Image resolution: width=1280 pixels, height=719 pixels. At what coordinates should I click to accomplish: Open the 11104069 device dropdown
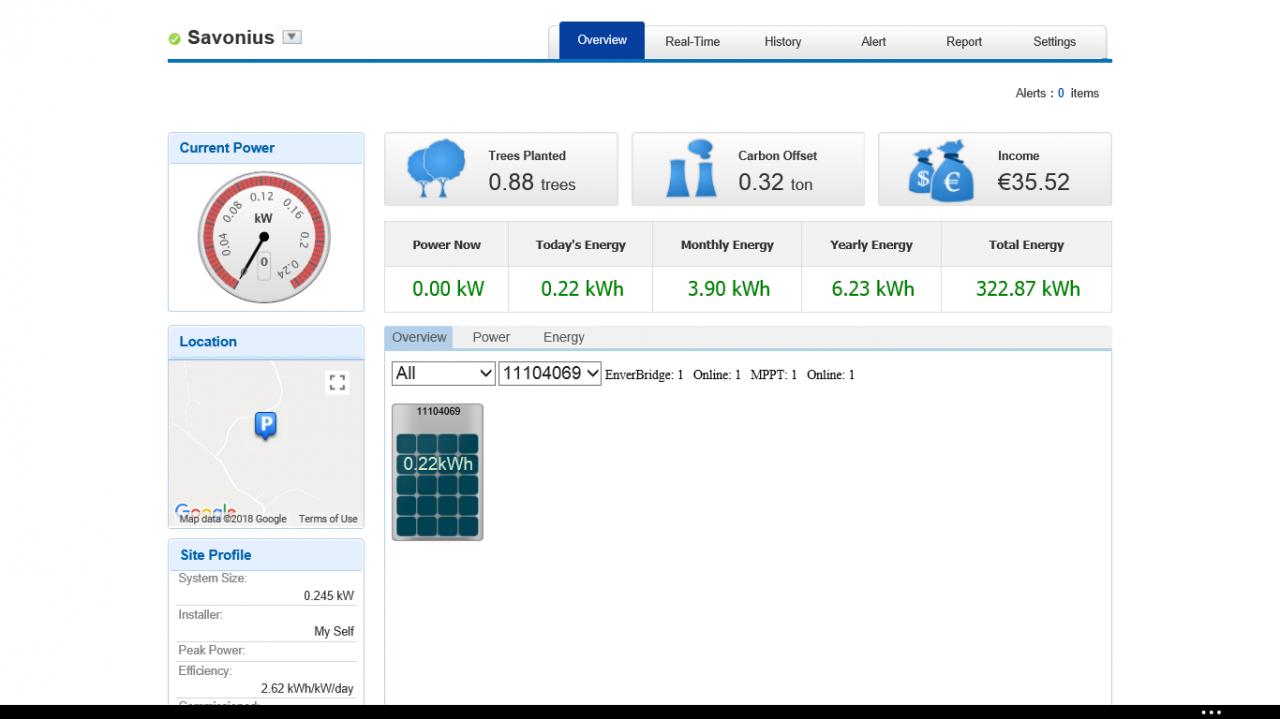coord(550,373)
